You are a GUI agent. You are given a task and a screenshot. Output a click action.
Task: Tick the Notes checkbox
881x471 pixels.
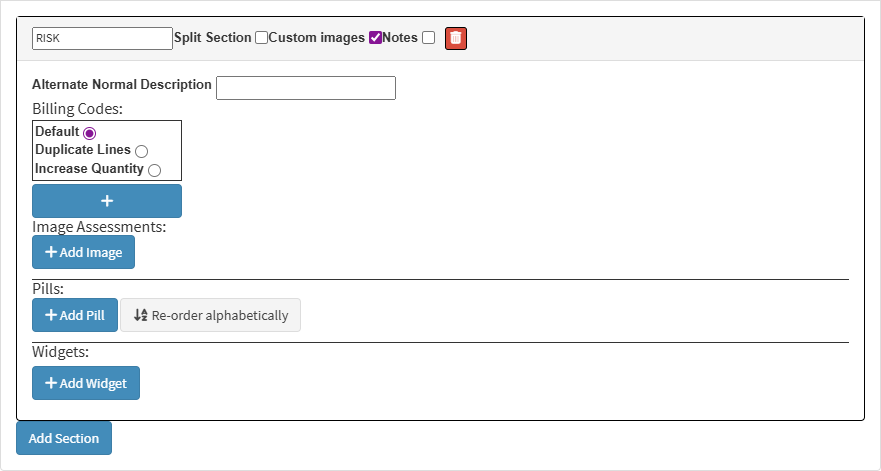click(428, 38)
